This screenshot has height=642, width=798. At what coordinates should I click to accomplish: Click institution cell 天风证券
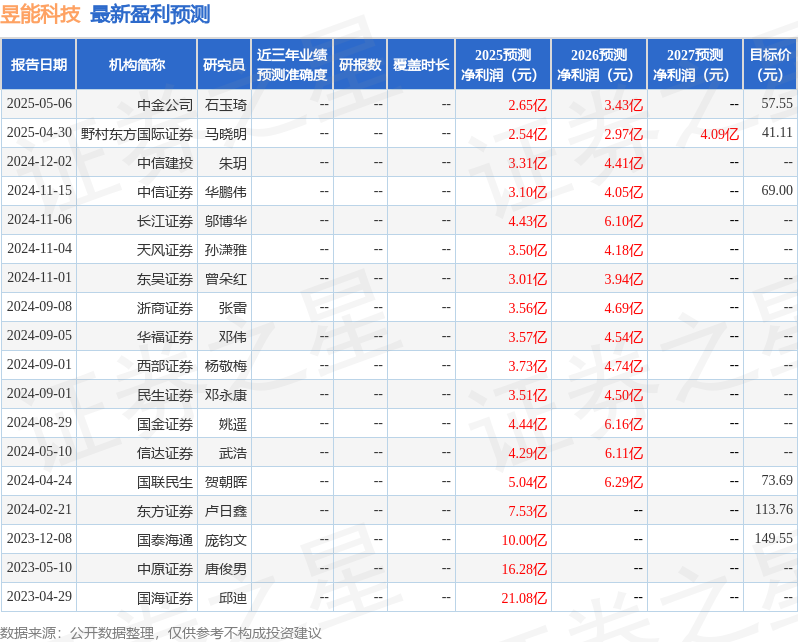click(165, 250)
